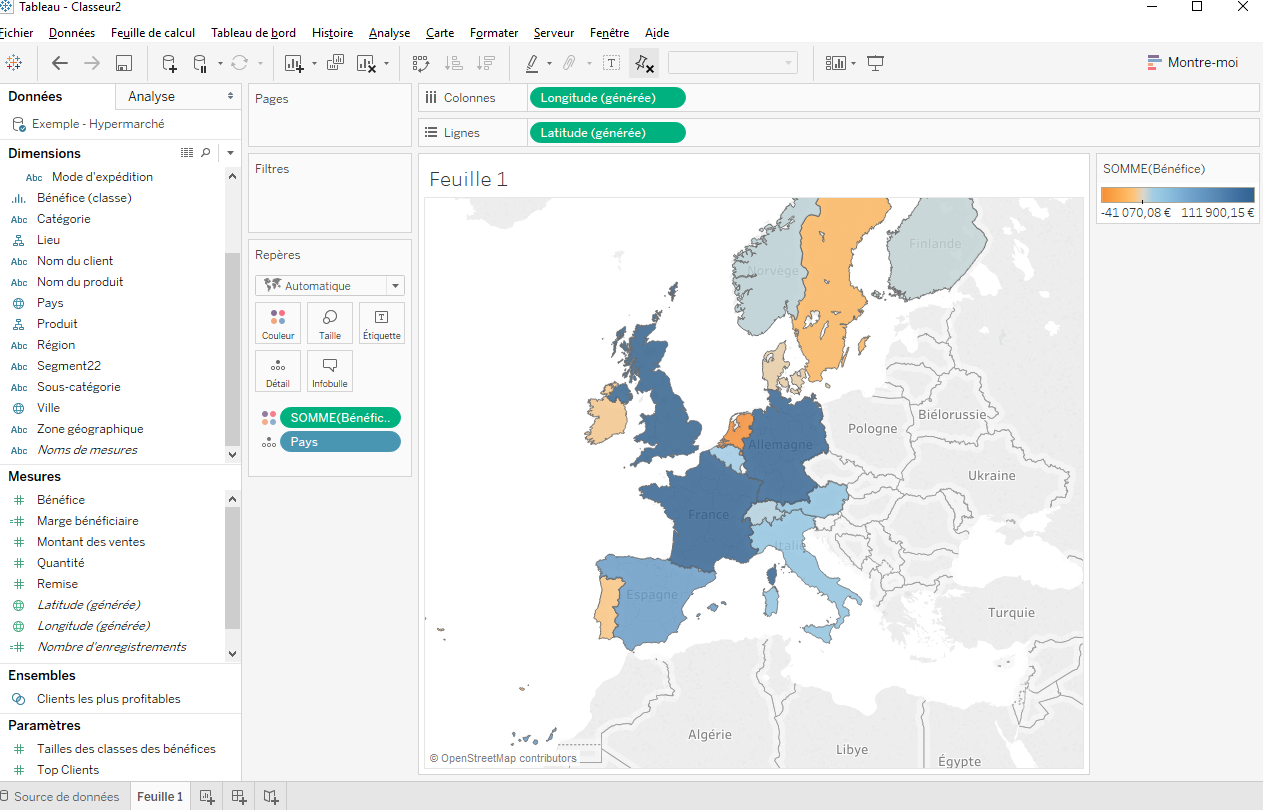Click the add new data source icon
This screenshot has width=1263, height=810.
[x=169, y=64]
